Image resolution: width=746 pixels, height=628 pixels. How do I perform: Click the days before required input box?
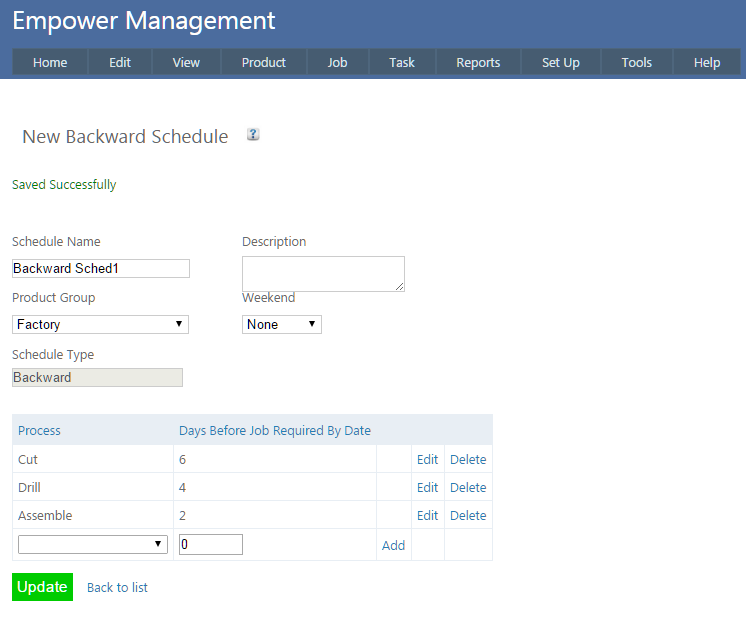tap(210, 544)
